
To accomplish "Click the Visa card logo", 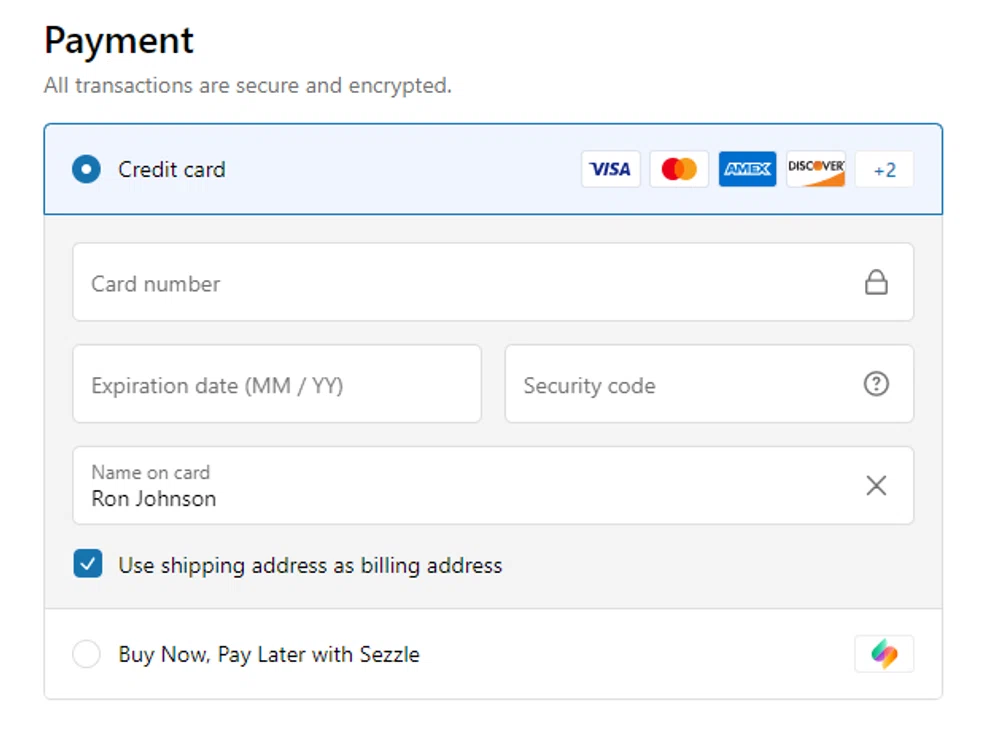I will [610, 169].
